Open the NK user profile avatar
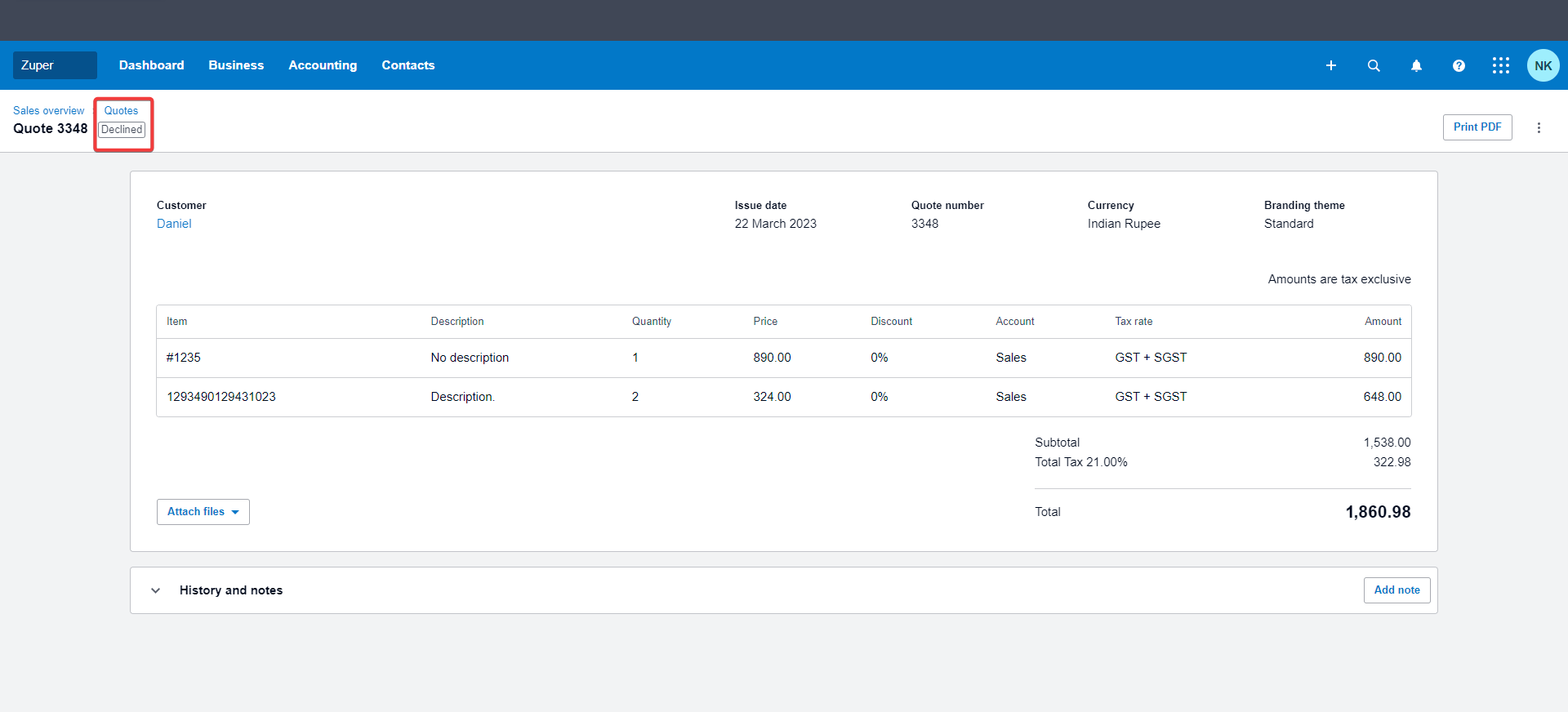This screenshot has width=1568, height=712. point(1543,65)
